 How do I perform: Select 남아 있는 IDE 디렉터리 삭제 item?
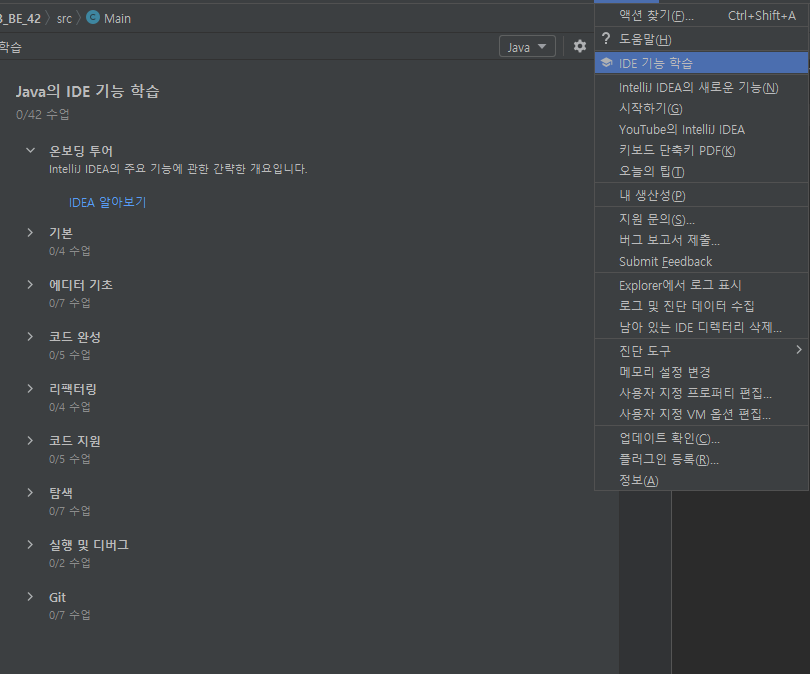(702, 327)
